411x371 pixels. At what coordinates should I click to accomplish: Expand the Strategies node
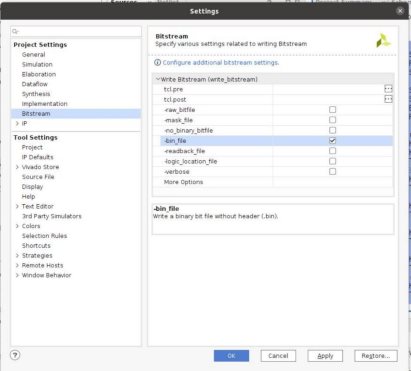click(x=17, y=255)
